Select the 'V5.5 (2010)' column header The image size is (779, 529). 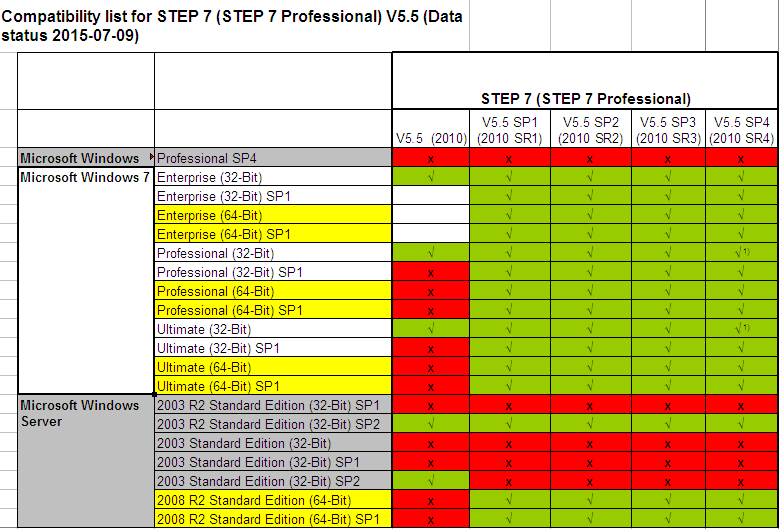[x=431, y=129]
